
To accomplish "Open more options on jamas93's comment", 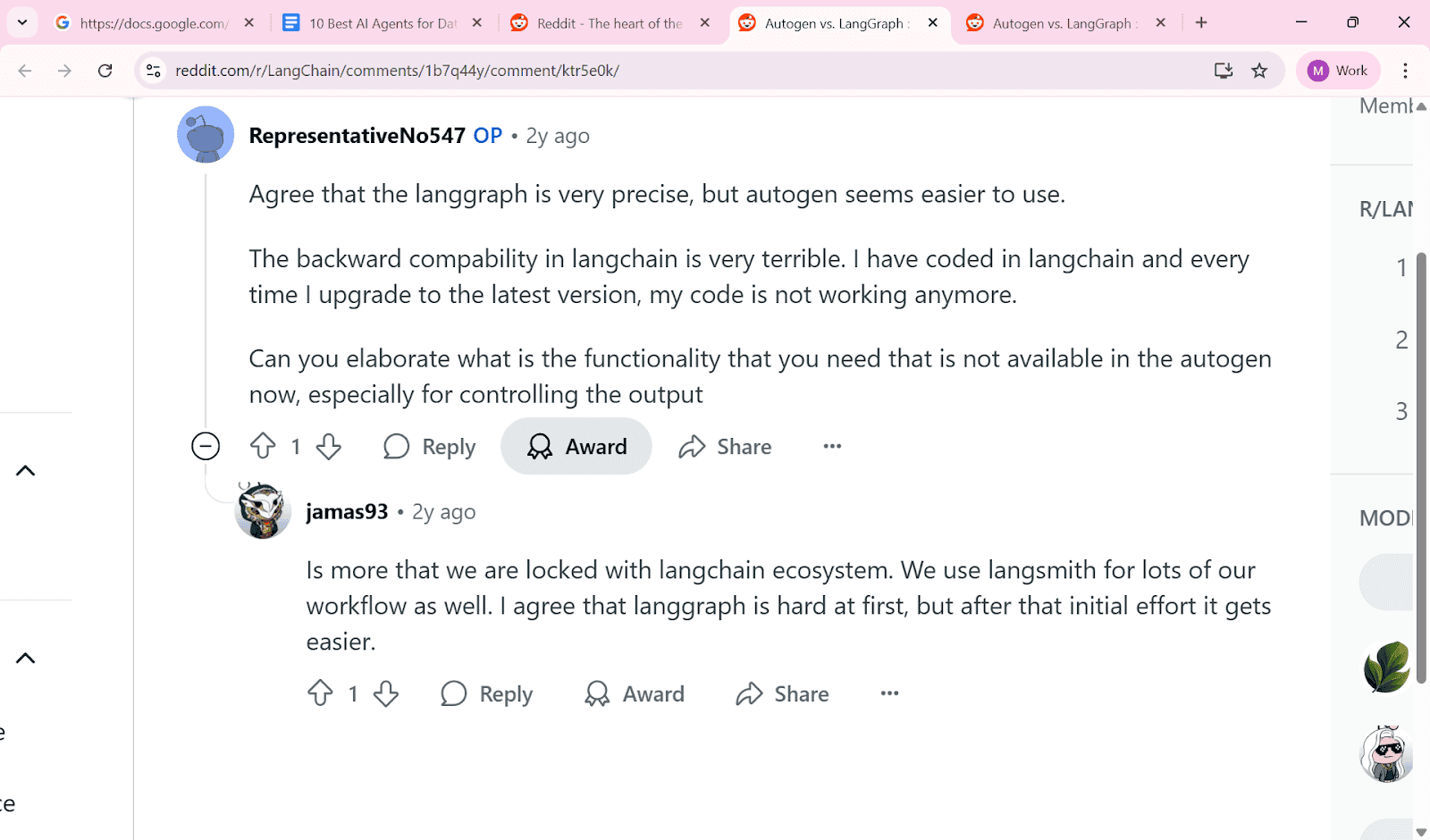I will click(888, 693).
